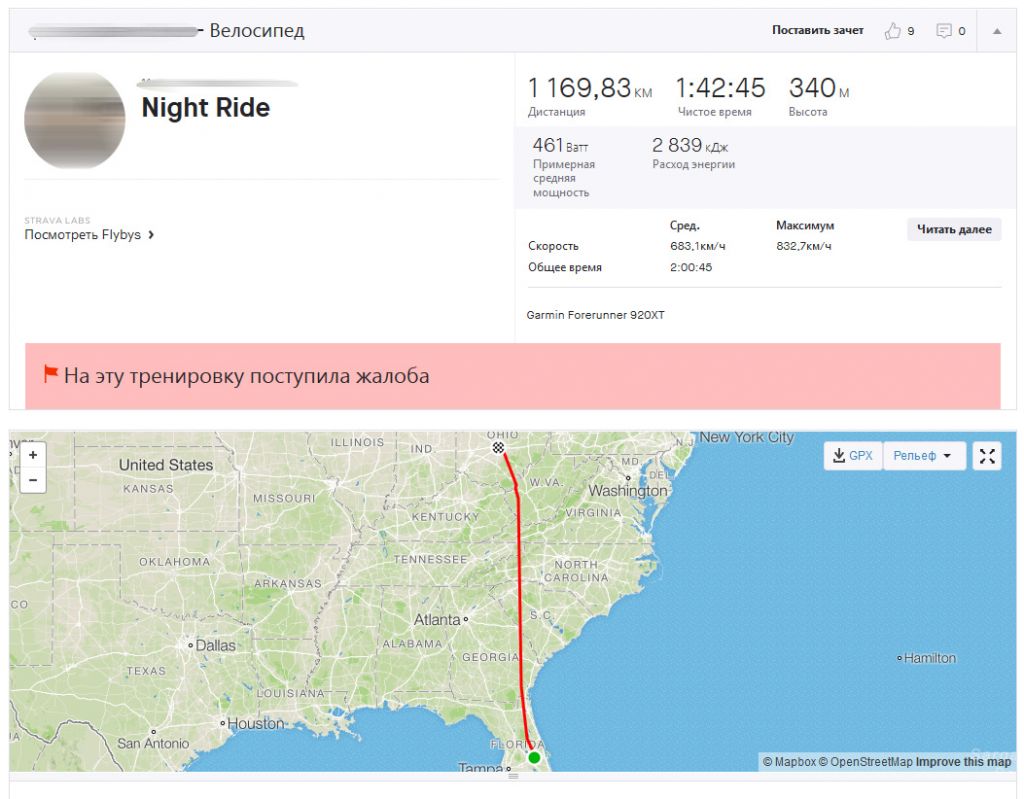Click the red flag icon in the complaint banner
The height and width of the screenshot is (799, 1024).
pyautogui.click(x=50, y=375)
